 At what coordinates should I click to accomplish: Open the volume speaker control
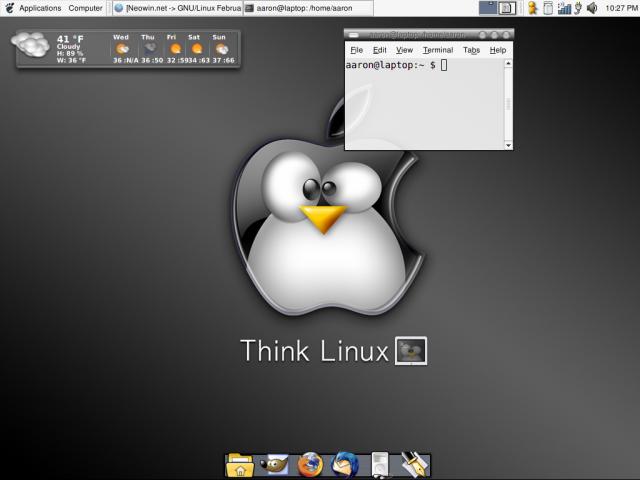592,8
